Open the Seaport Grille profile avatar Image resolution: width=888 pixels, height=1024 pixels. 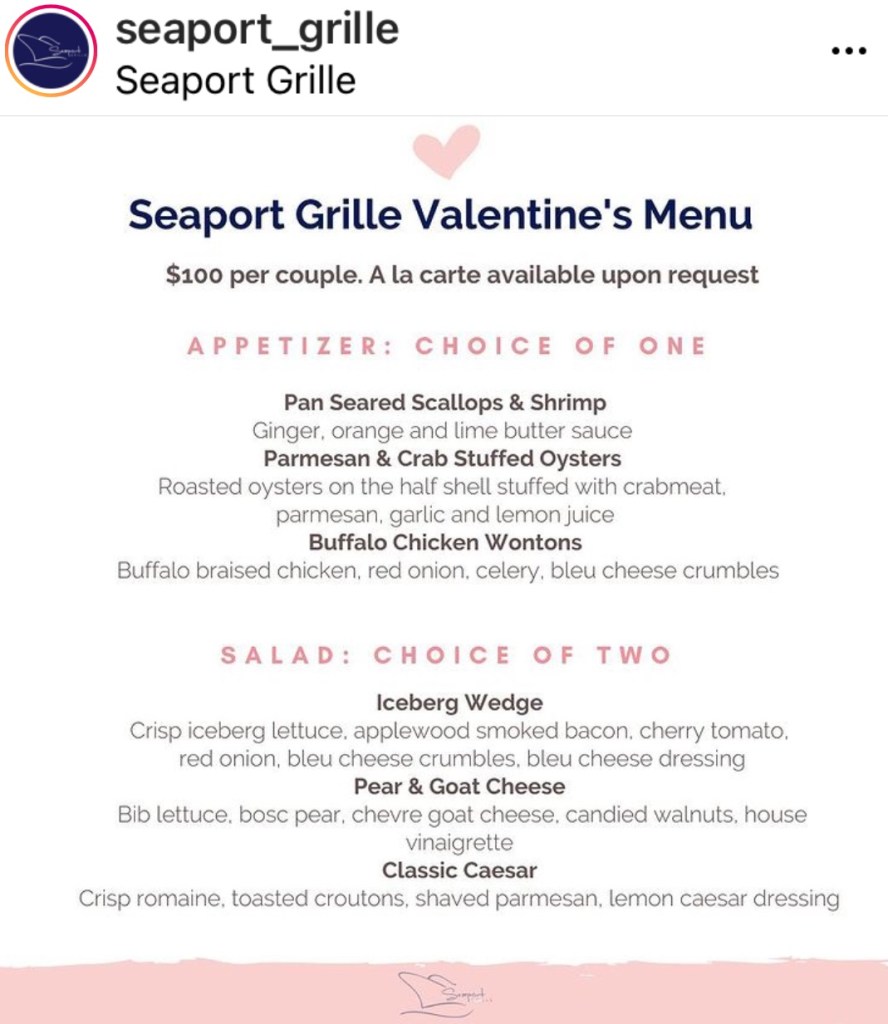(x=51, y=51)
